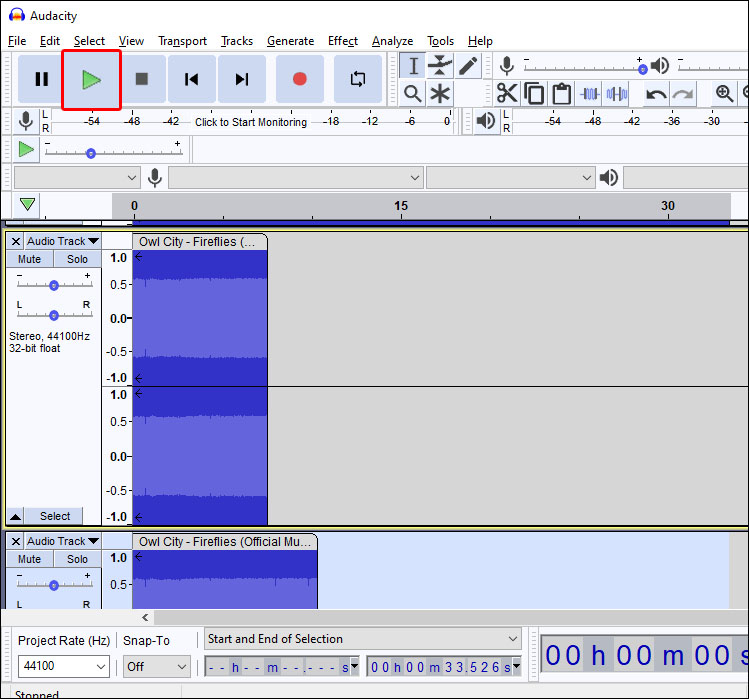Close the first Audio Track

click(x=16, y=241)
